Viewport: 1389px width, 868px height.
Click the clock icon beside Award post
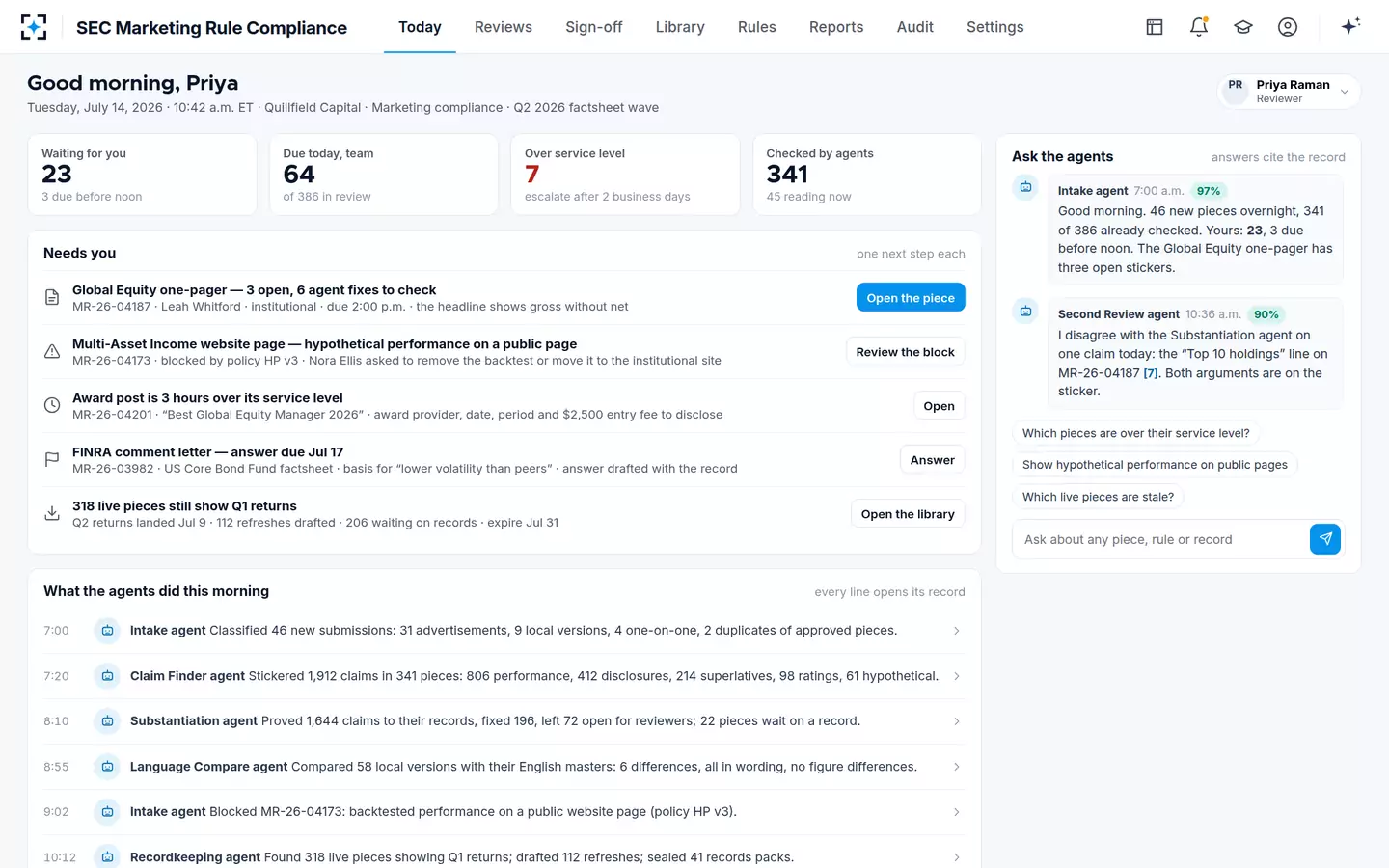point(52,406)
